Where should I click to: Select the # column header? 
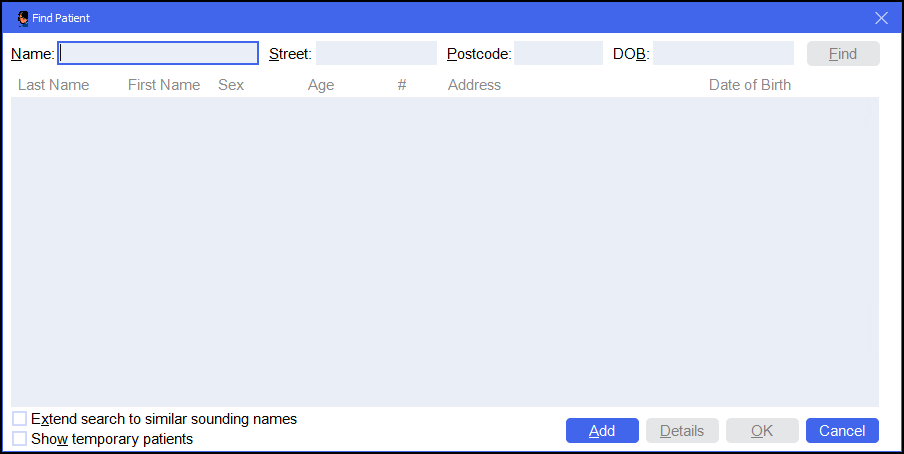[x=402, y=85]
